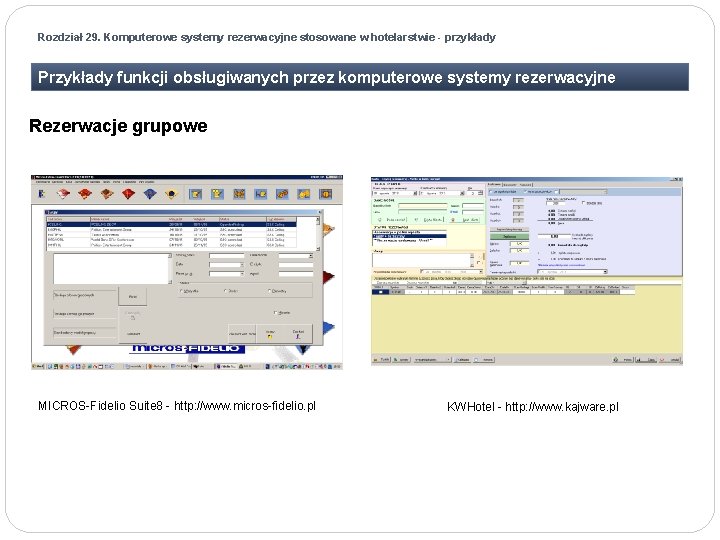Select the last status radio button in Fidelio dialog
720x540 pixels.
pyautogui.click(x=270, y=291)
